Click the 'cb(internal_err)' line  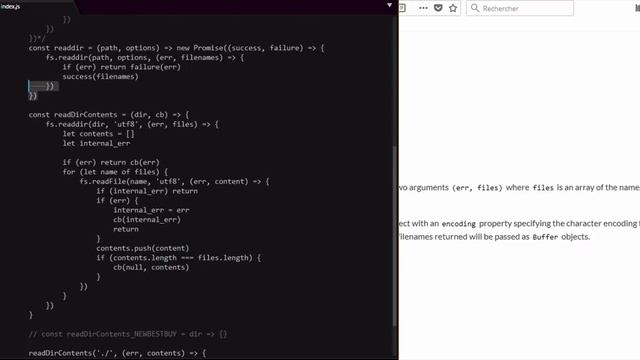pos(147,220)
